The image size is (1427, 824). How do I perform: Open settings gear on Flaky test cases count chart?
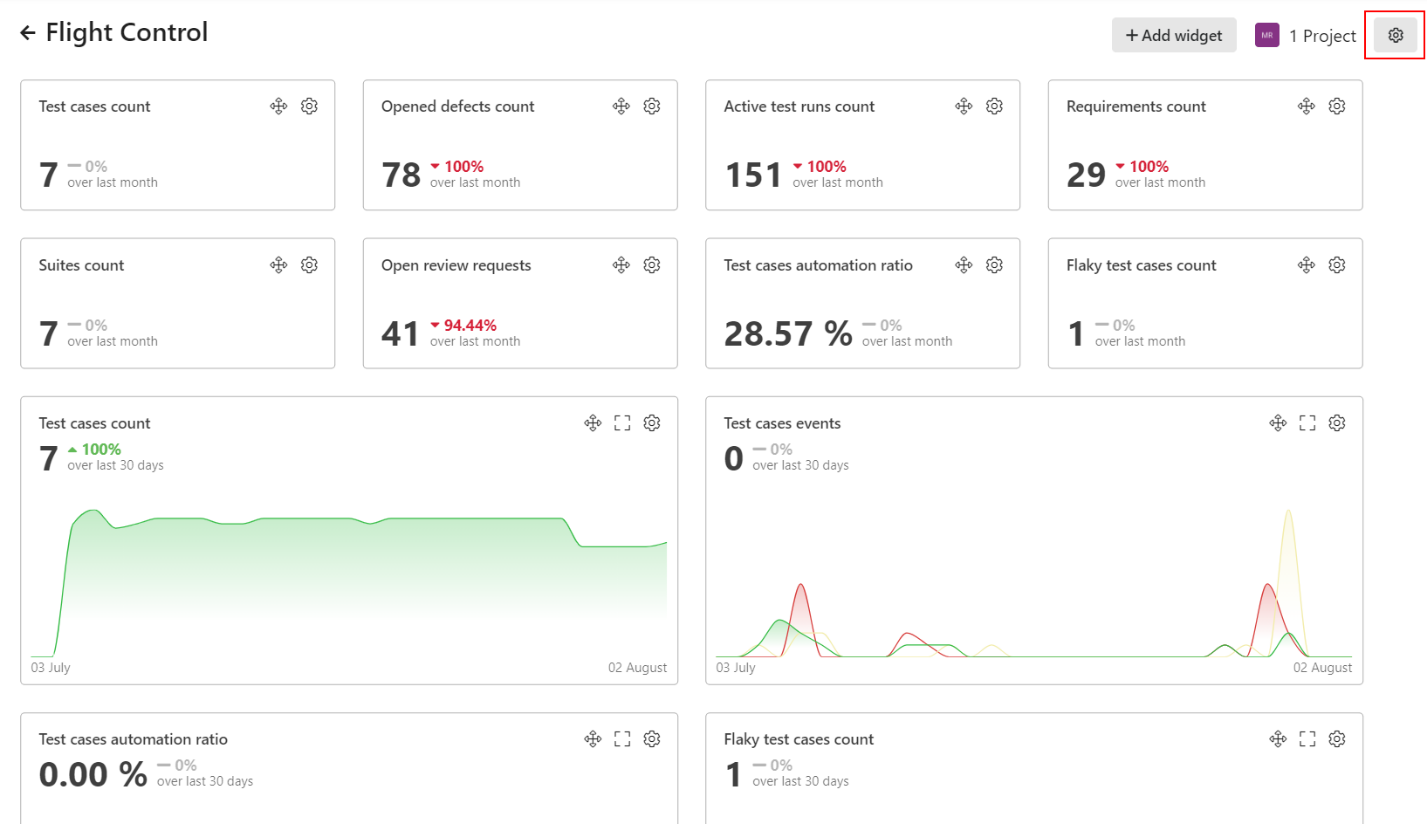tap(1337, 739)
